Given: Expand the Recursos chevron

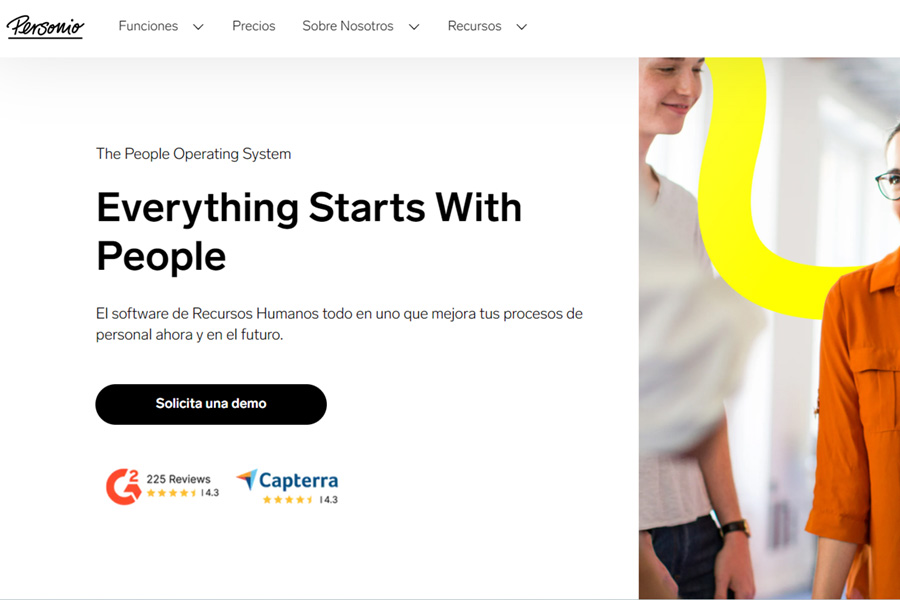Looking at the screenshot, I should click(x=521, y=27).
